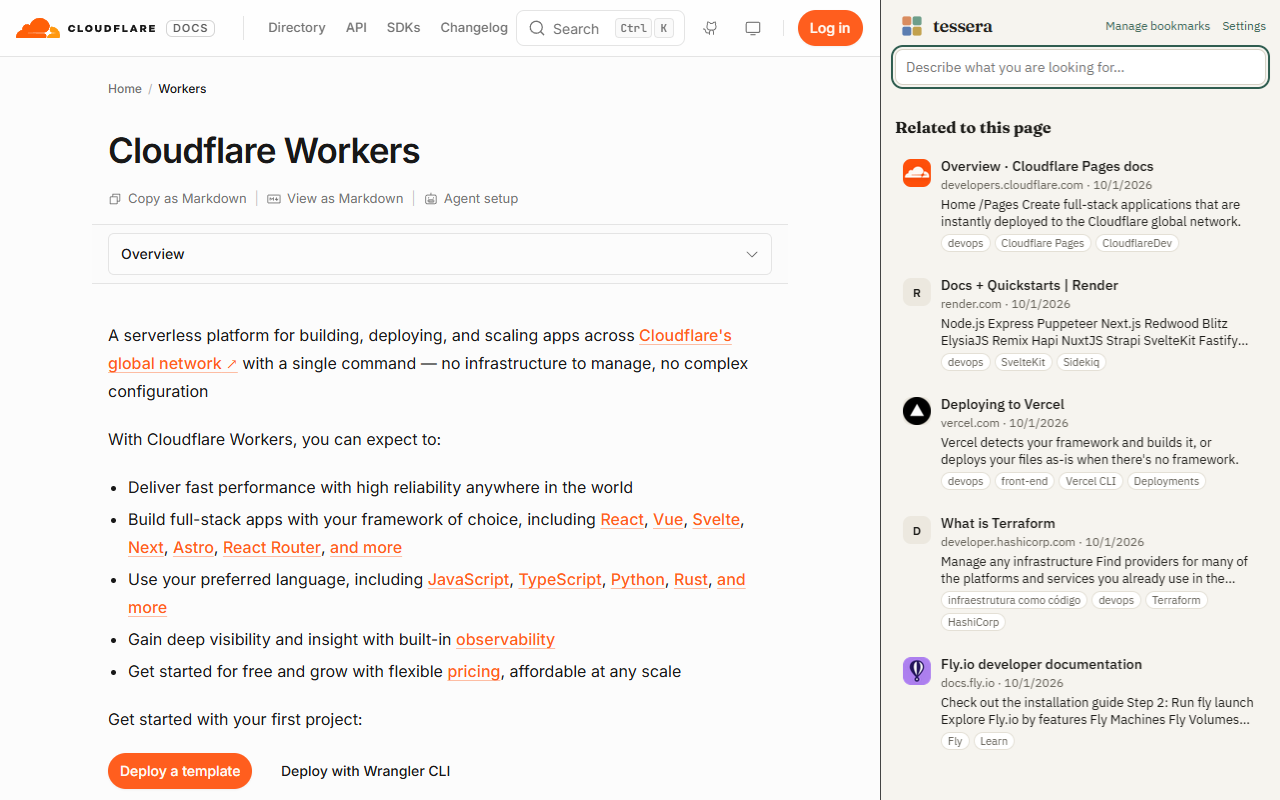
Task: Select the 'Vercel CLI' tag
Action: click(1090, 481)
